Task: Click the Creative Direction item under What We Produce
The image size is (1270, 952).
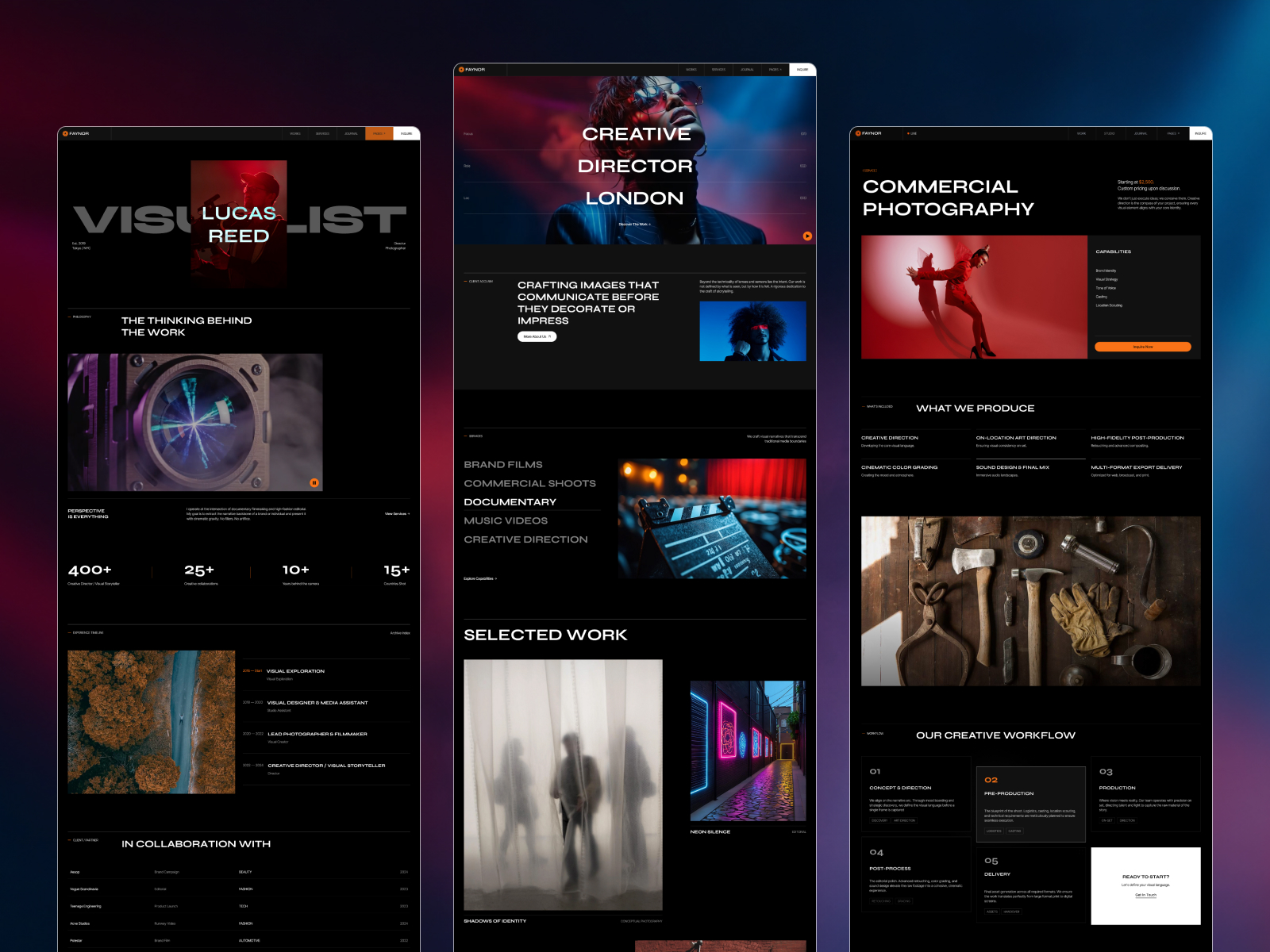Action: pos(916,441)
